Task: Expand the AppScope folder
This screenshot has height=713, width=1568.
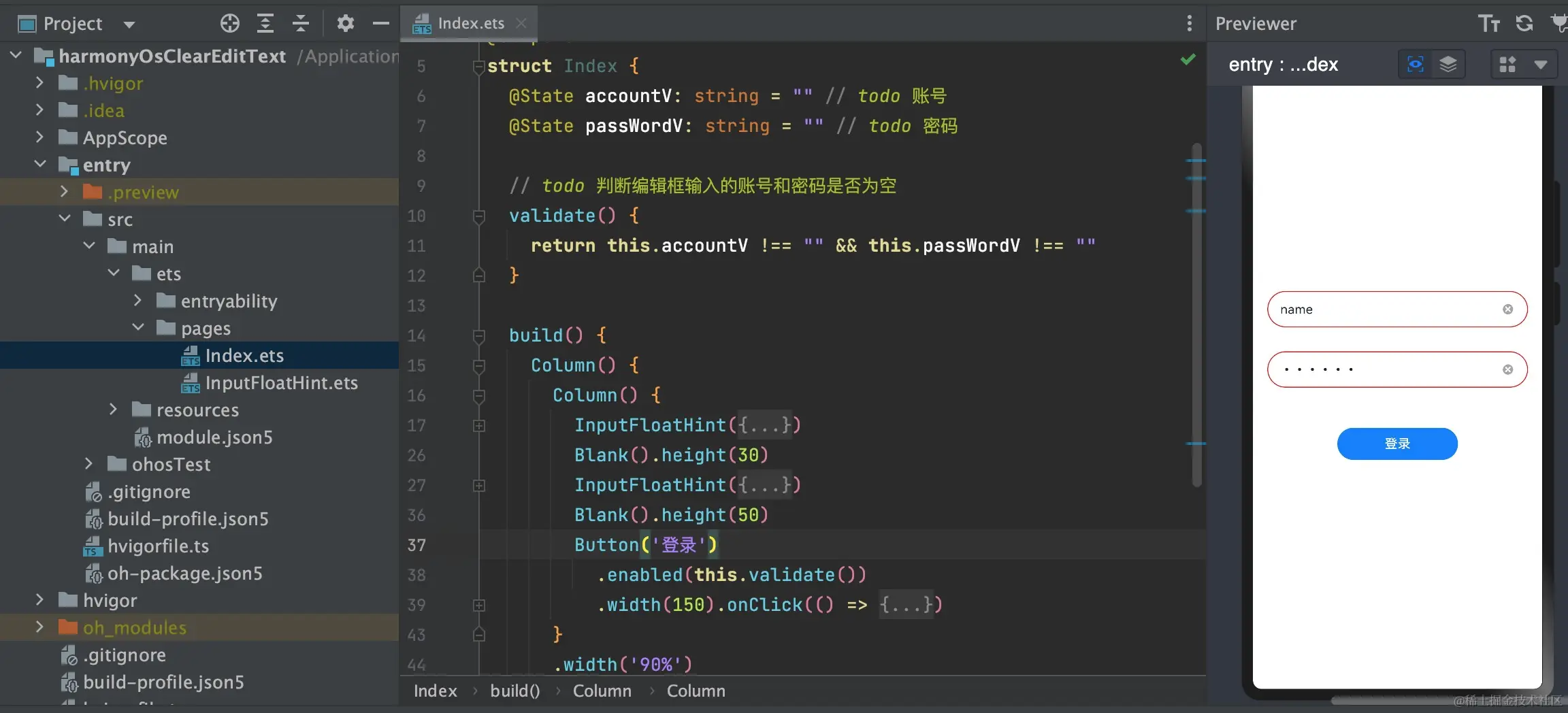Action: (x=39, y=137)
